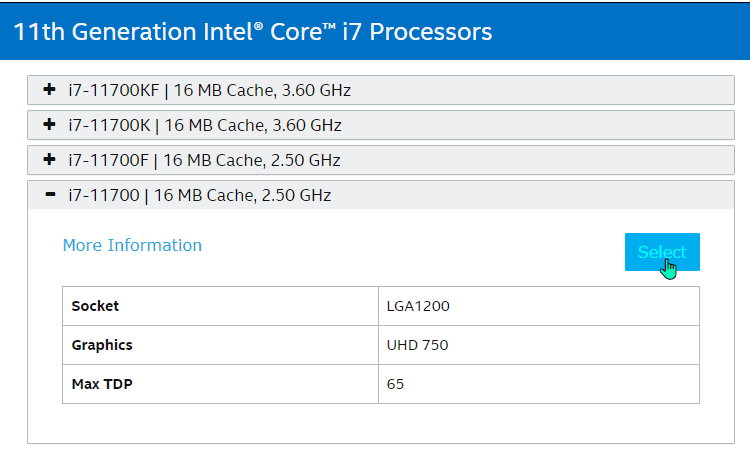Viewport: 750px width, 455px height.
Task: Click the i7-11700KF model name text
Action: (x=114, y=90)
